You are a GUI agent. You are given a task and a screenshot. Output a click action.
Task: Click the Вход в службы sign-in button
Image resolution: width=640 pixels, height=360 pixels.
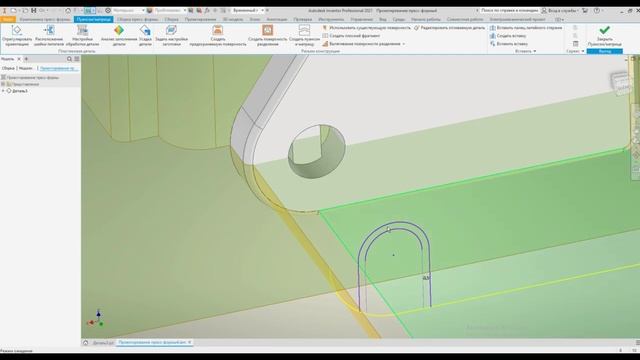(560, 10)
